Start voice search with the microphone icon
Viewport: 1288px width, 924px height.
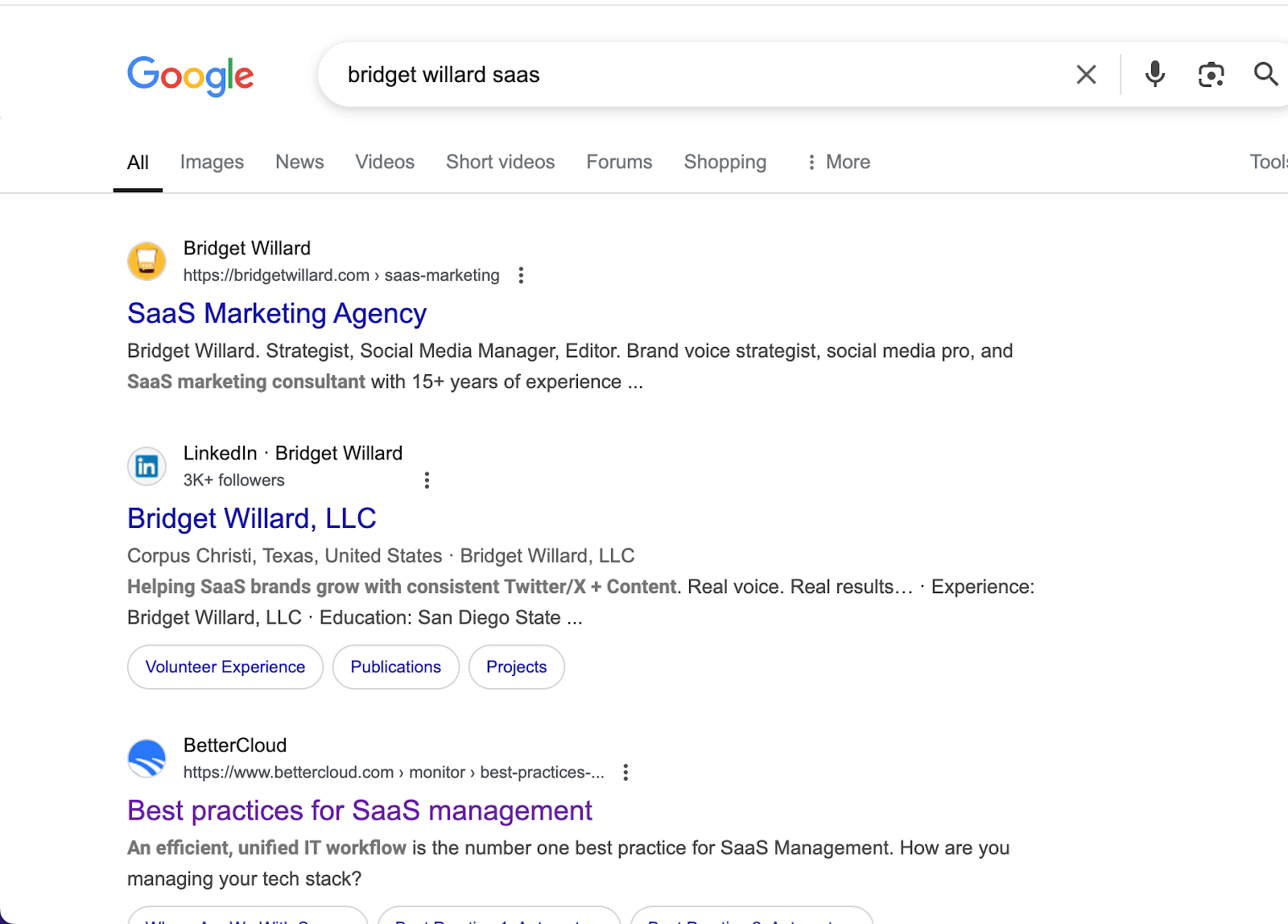pyautogui.click(x=1154, y=74)
